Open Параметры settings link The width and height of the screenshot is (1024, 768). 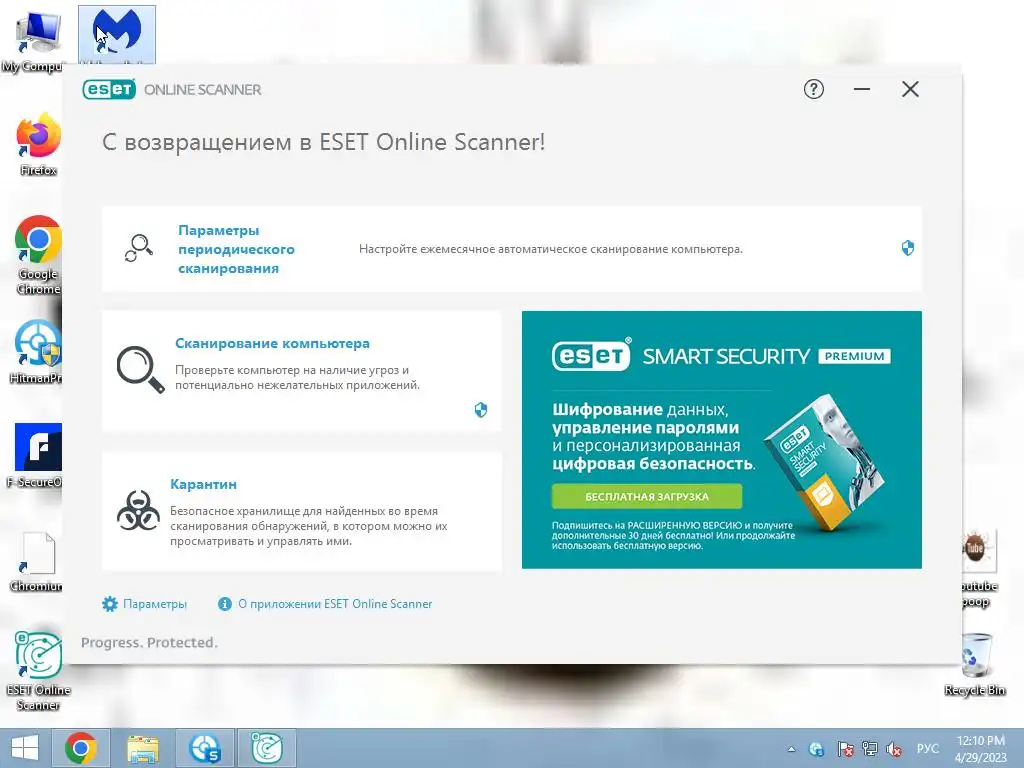[x=155, y=604]
